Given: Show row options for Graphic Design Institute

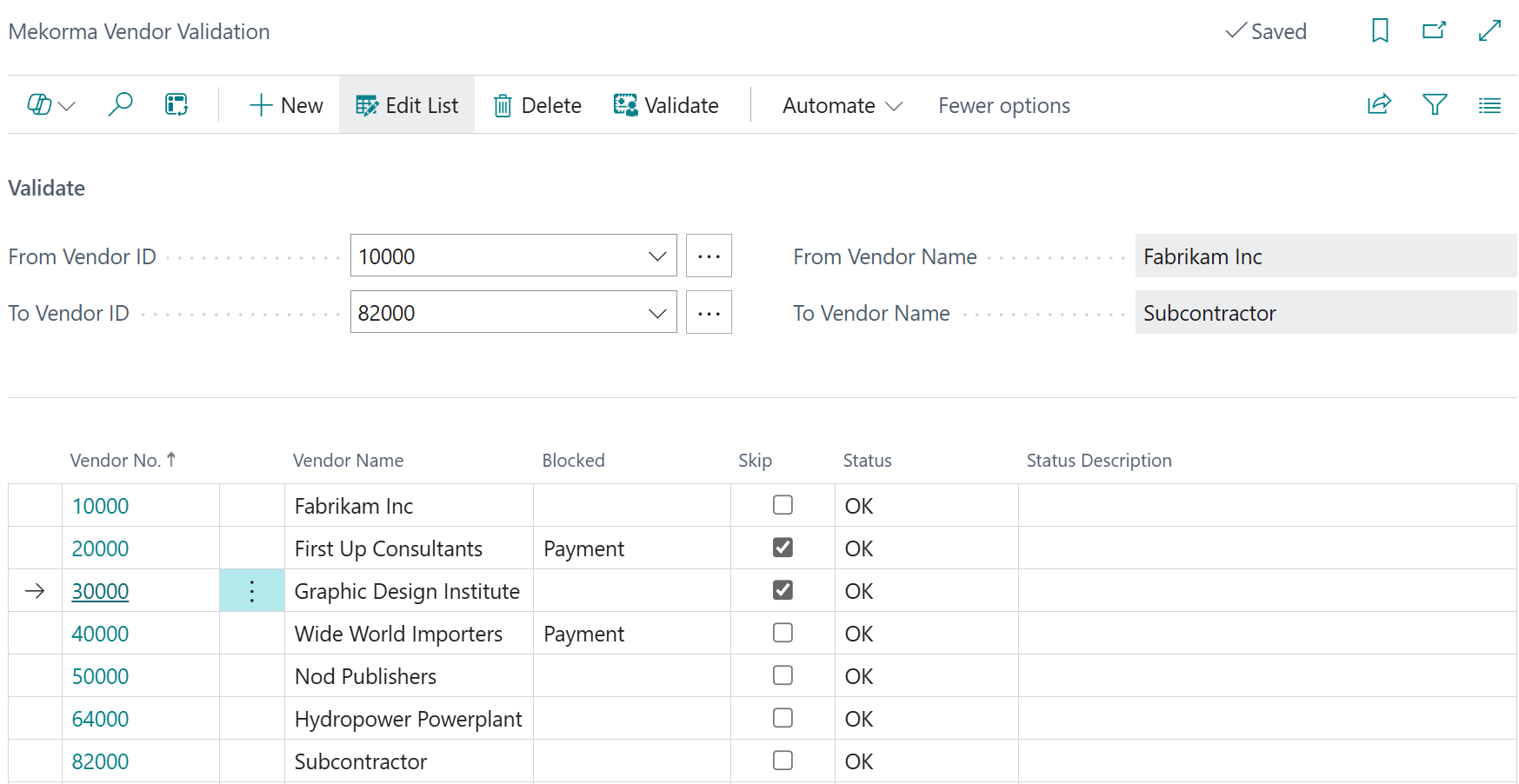Looking at the screenshot, I should click(x=252, y=591).
